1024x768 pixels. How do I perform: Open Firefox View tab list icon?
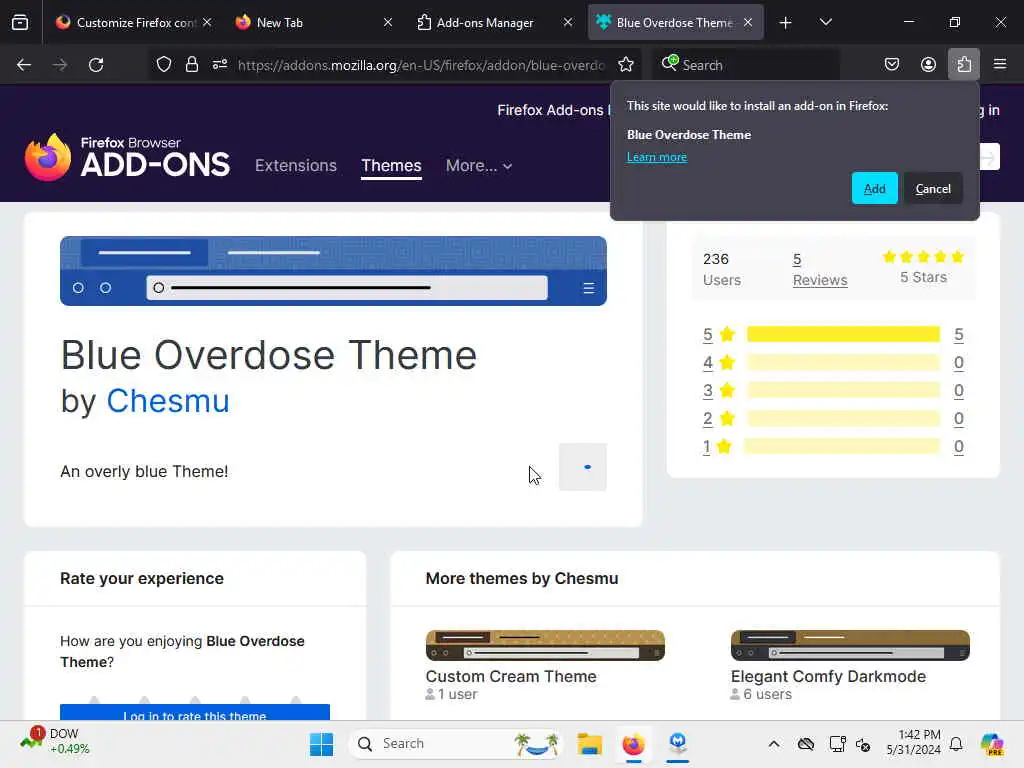pyautogui.click(x=20, y=22)
